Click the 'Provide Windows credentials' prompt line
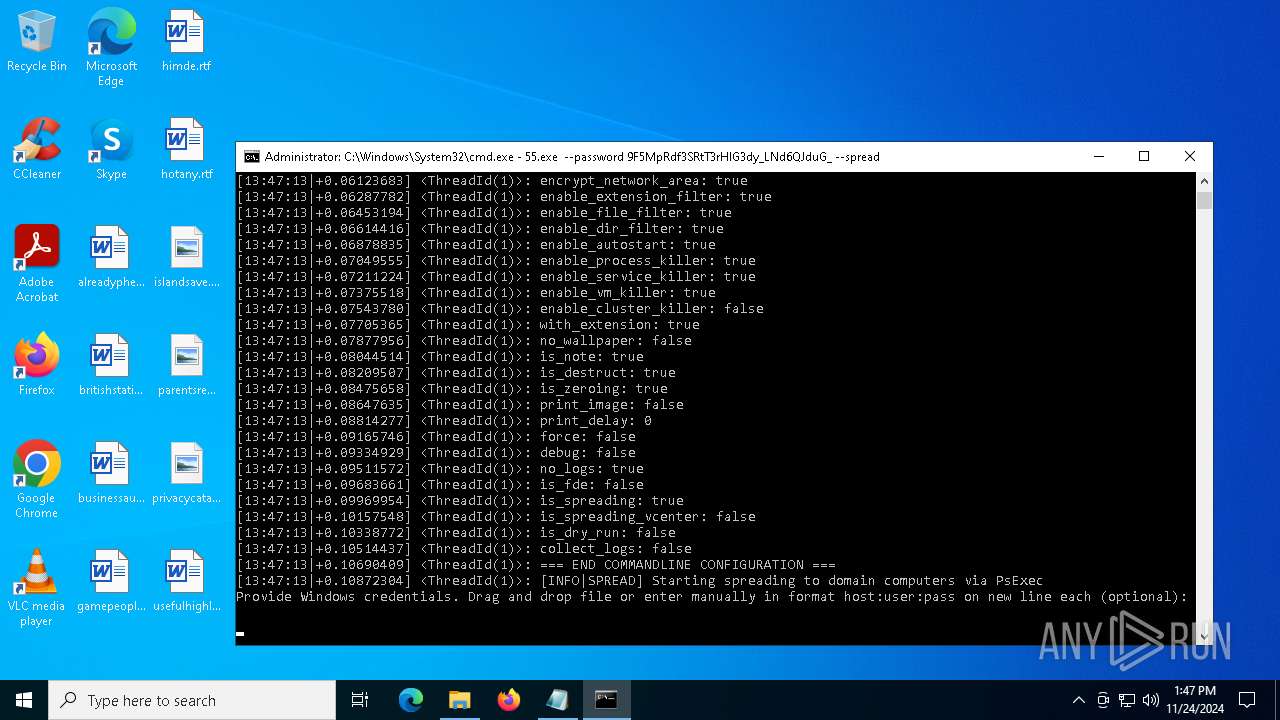 pos(712,597)
